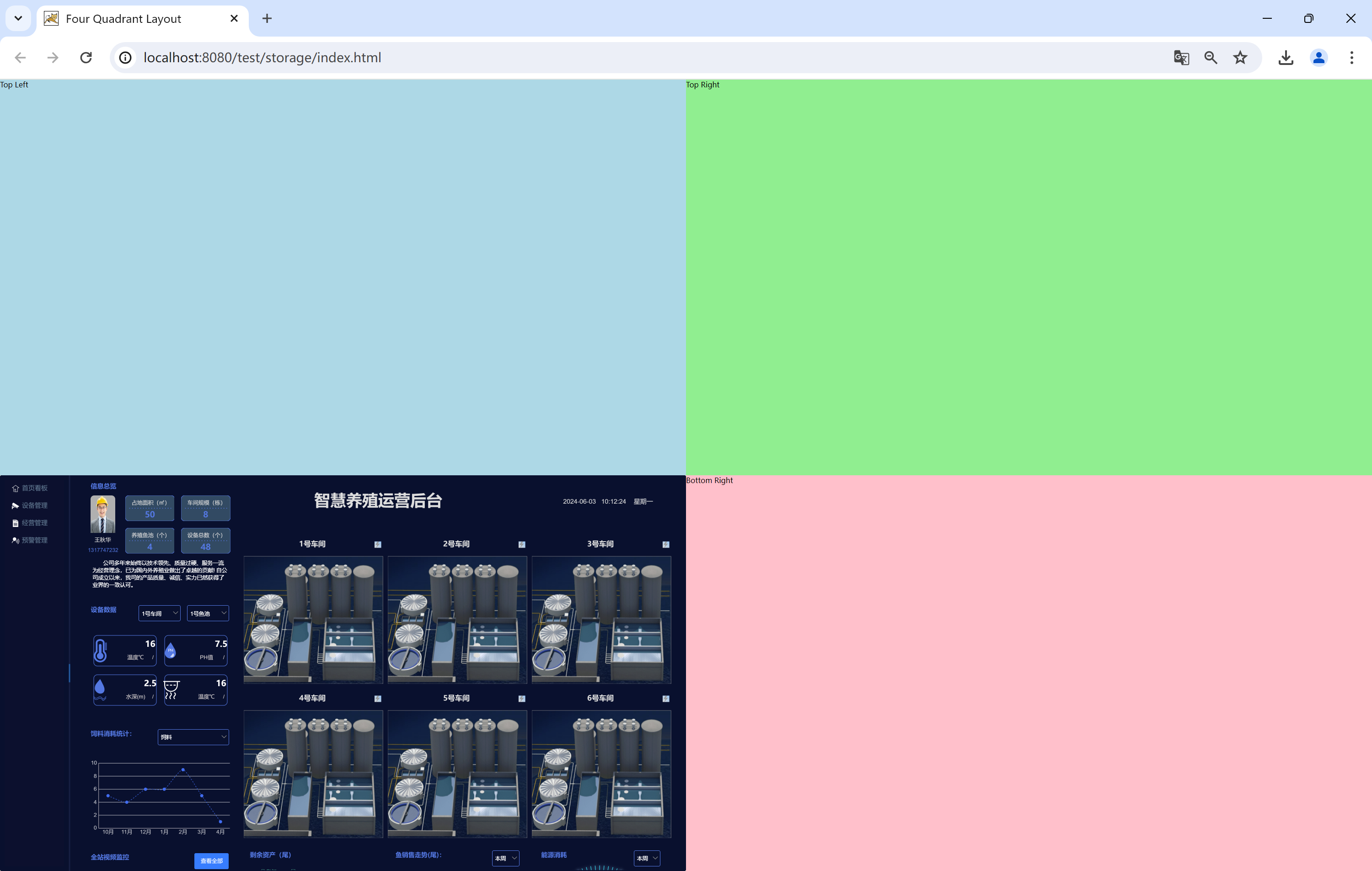Click the lightning icon beside 5号车间

point(521,698)
